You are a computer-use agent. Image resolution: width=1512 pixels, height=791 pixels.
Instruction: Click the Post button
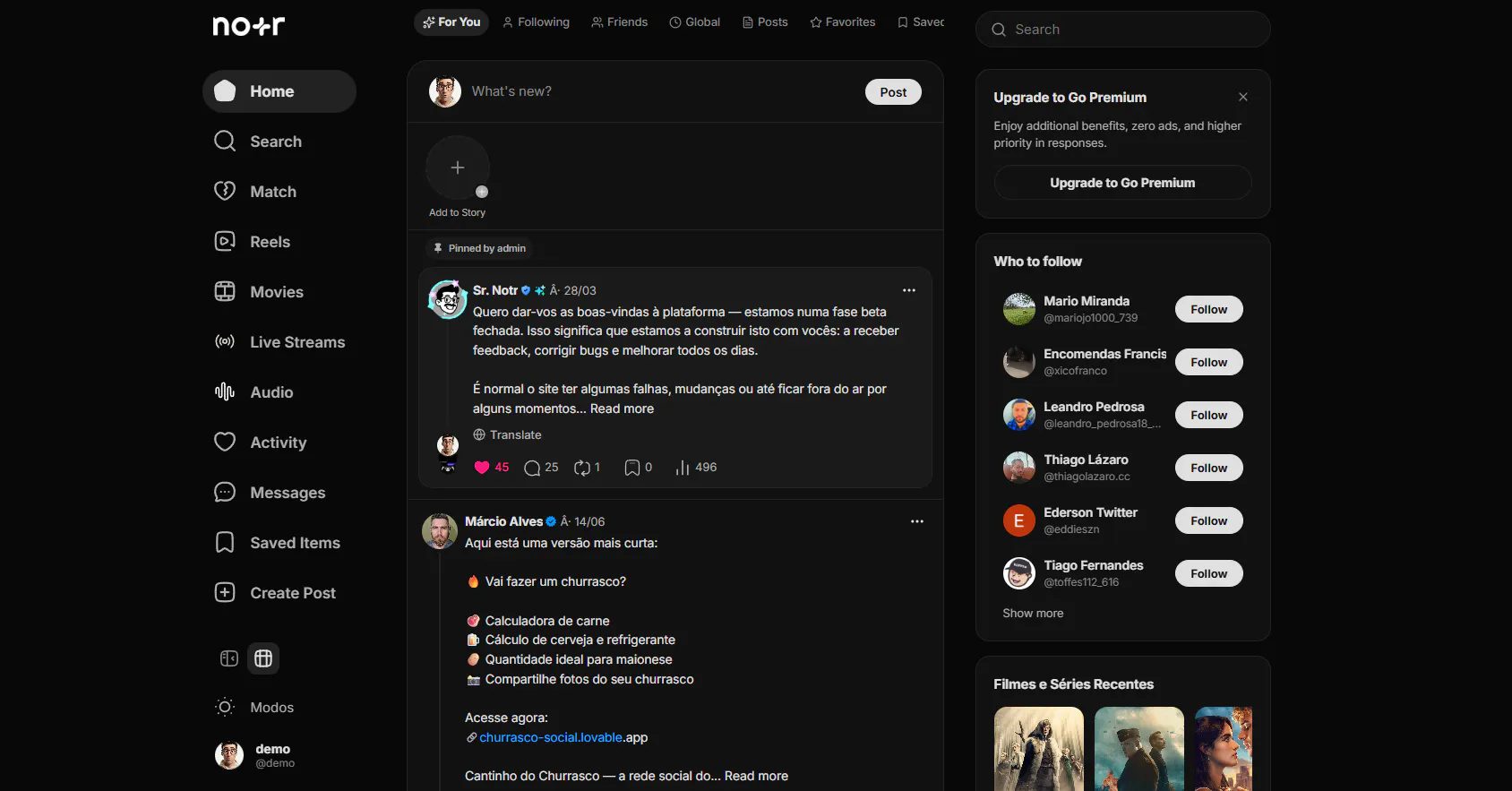click(x=893, y=92)
